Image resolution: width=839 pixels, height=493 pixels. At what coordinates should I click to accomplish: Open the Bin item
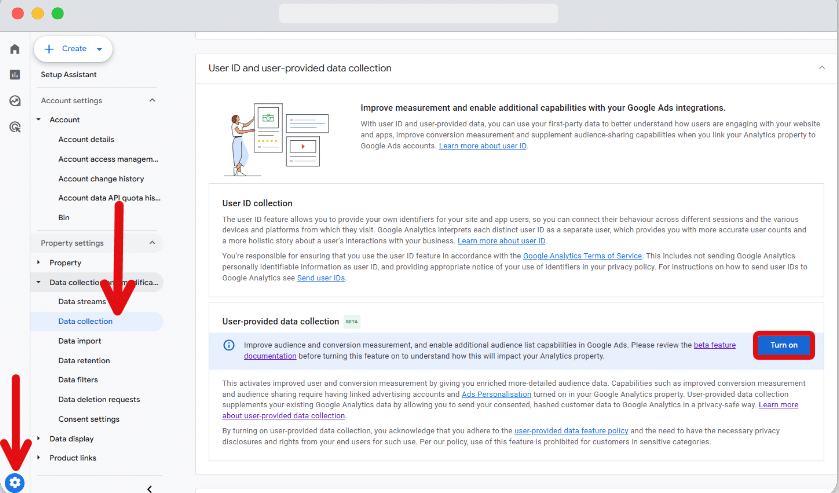pos(64,217)
